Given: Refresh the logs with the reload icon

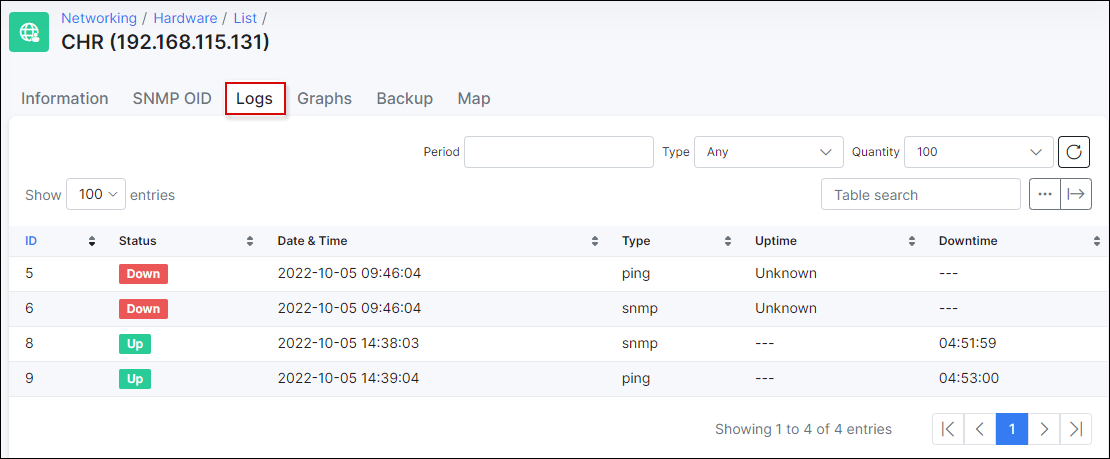Looking at the screenshot, I should click(1074, 152).
